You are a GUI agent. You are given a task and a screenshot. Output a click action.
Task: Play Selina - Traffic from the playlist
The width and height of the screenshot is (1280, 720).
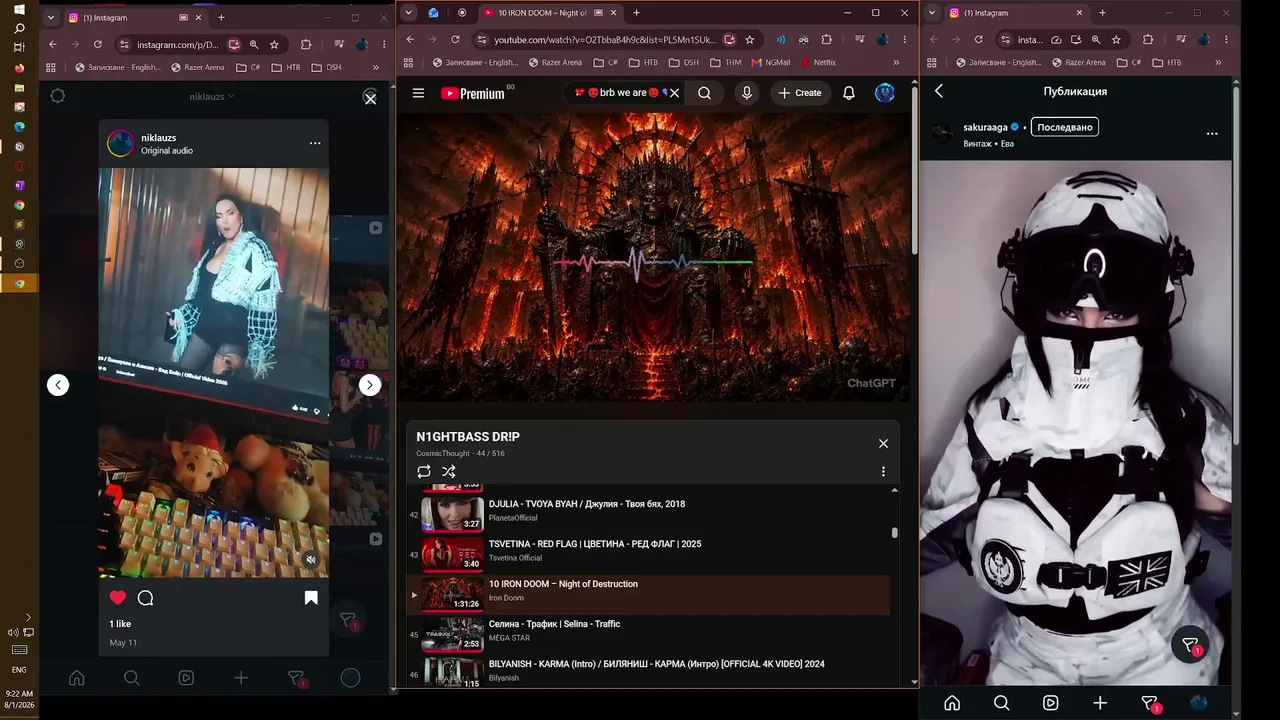[649, 634]
